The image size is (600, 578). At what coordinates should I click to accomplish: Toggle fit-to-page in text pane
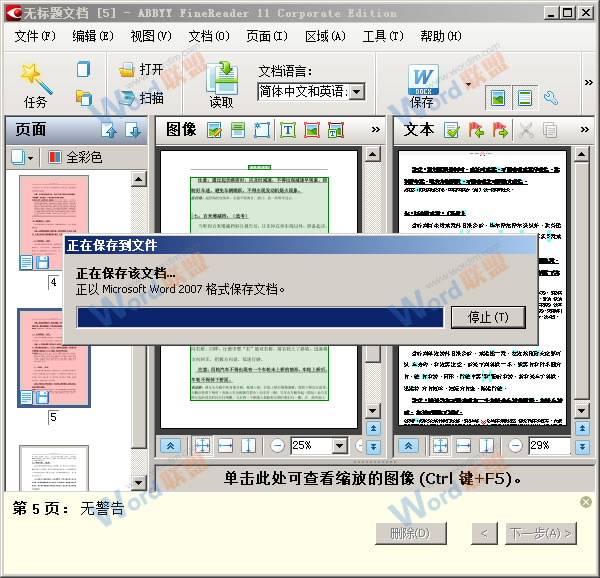point(440,446)
